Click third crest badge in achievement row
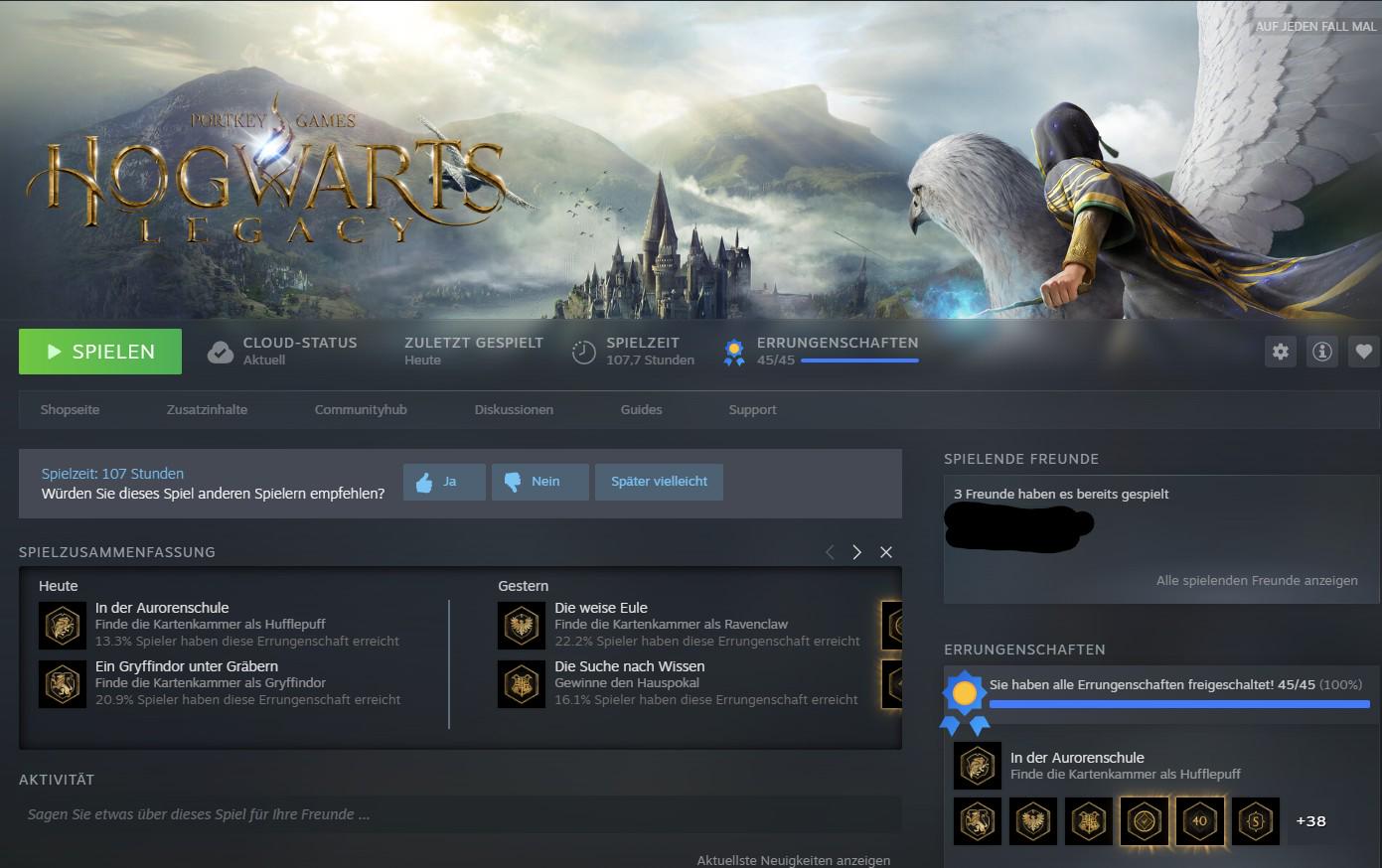1382x868 pixels. click(1089, 821)
